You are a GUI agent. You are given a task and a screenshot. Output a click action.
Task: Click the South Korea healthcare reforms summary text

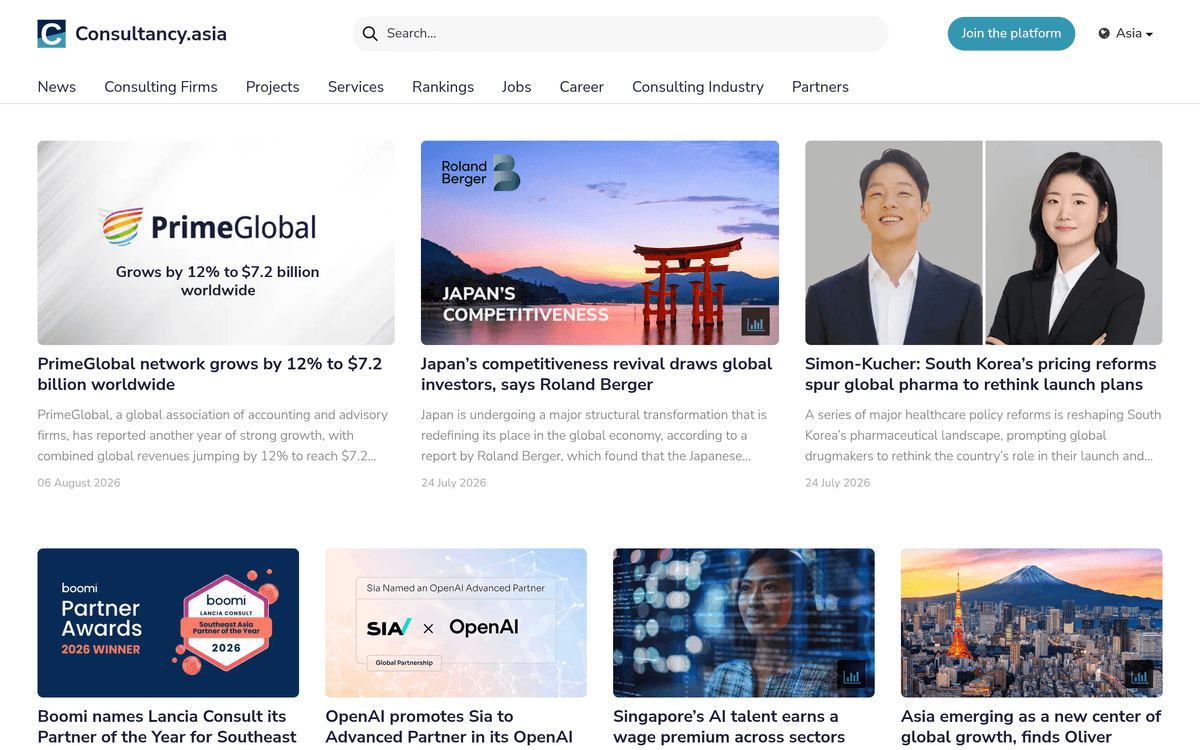coord(983,435)
